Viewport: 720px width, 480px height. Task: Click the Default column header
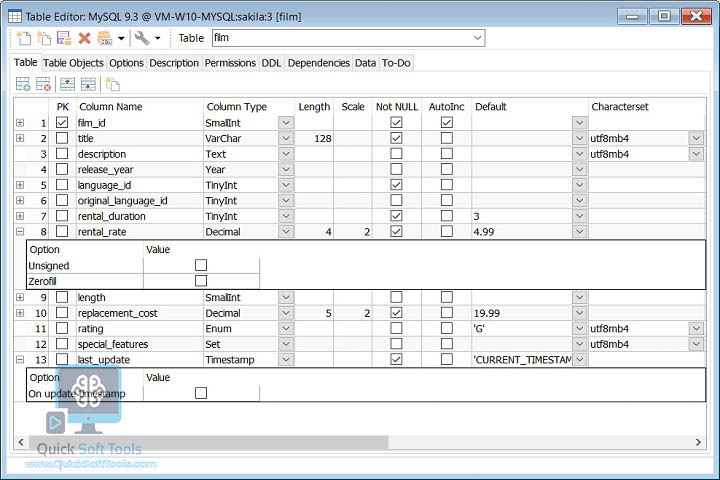(530, 107)
